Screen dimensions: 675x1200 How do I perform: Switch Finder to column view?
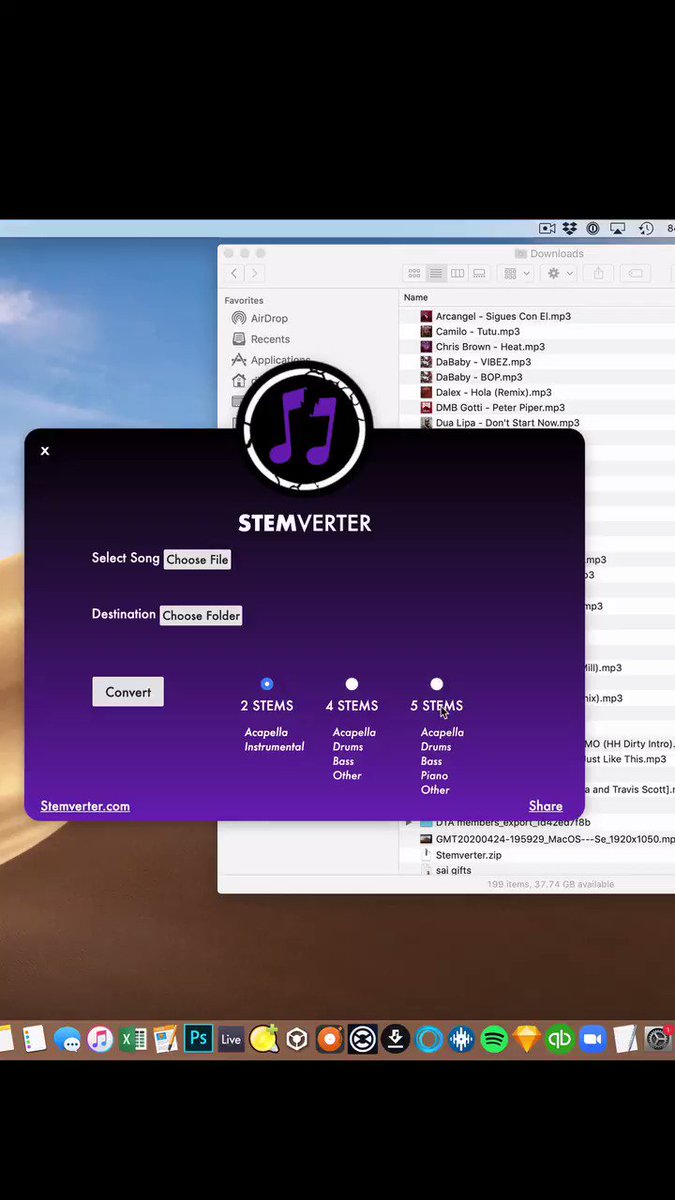(458, 273)
